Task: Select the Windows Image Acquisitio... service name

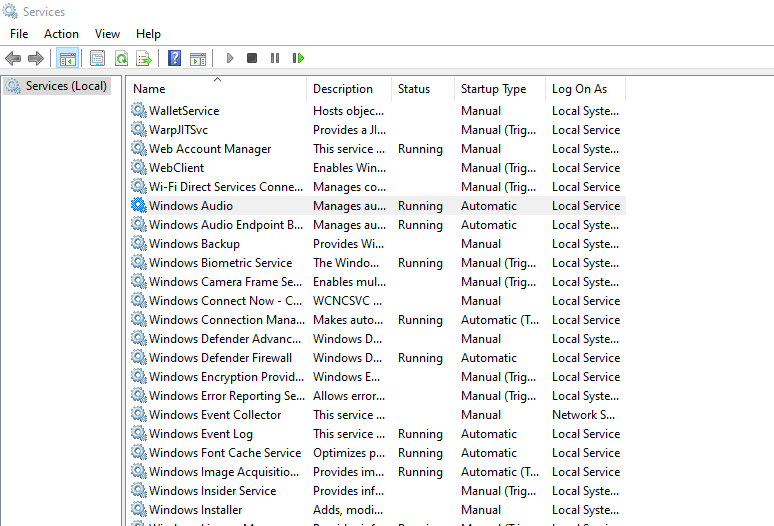Action: pos(224,472)
